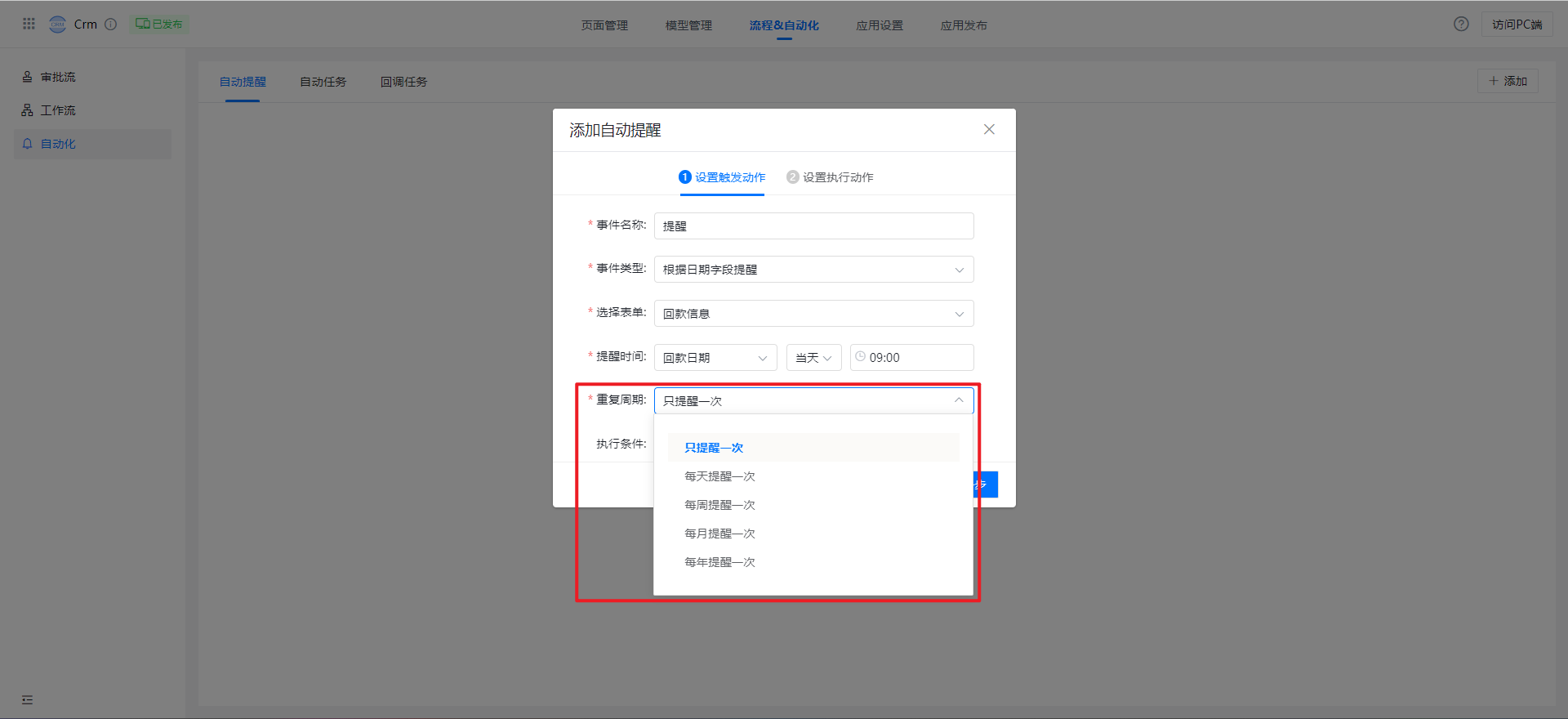The image size is (1568, 719).
Task: Click the 事件名称 input field
Action: pyautogui.click(x=813, y=226)
